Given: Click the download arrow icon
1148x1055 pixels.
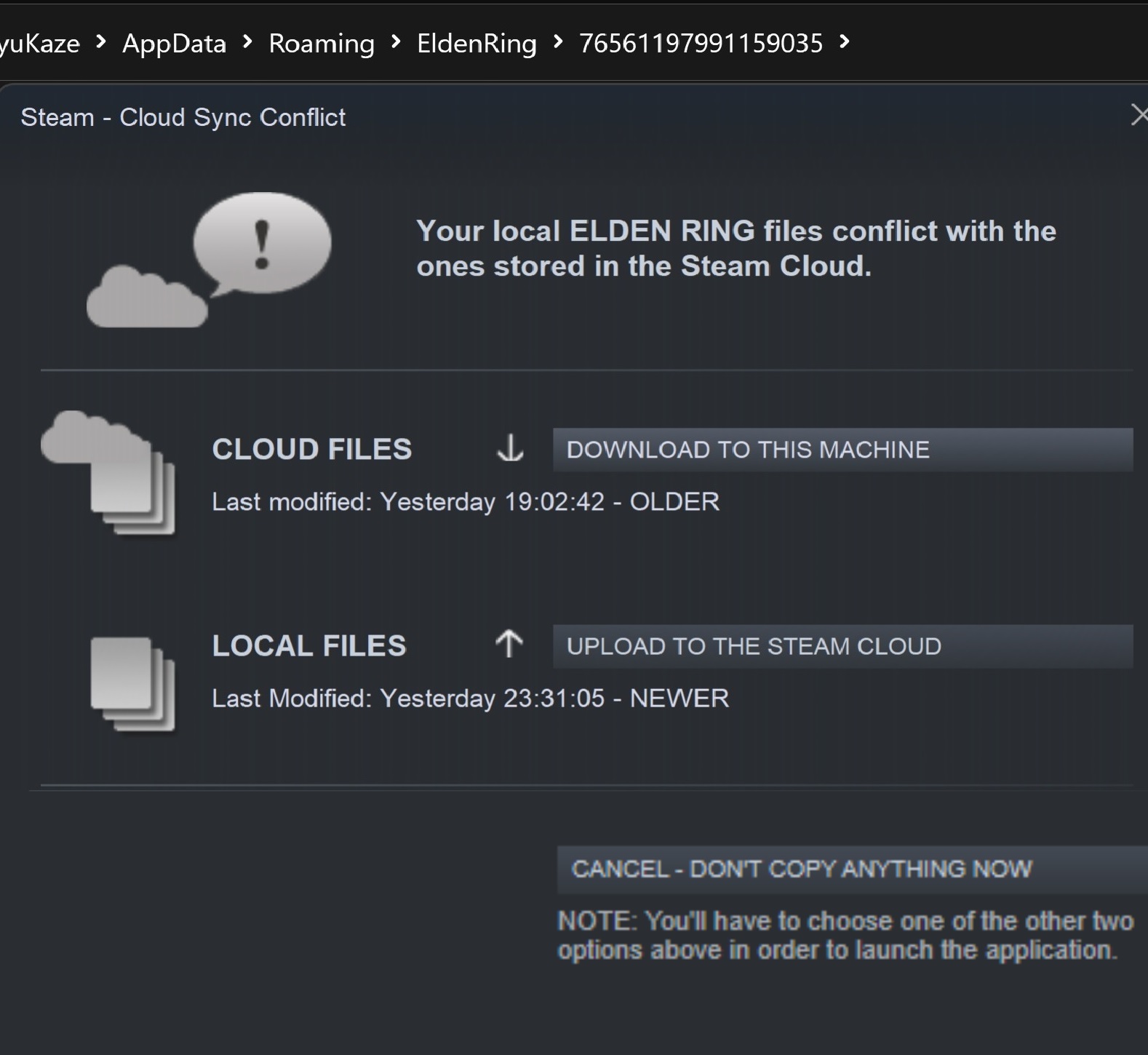Looking at the screenshot, I should tap(510, 449).
